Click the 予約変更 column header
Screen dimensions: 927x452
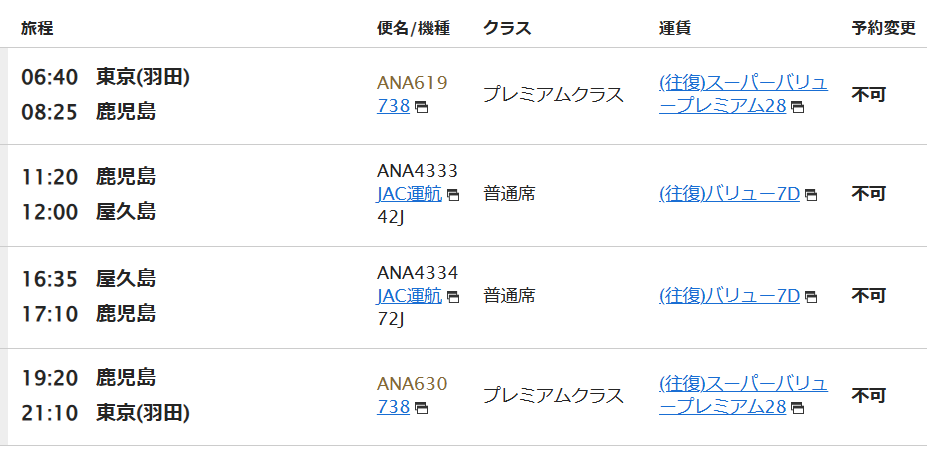click(883, 28)
